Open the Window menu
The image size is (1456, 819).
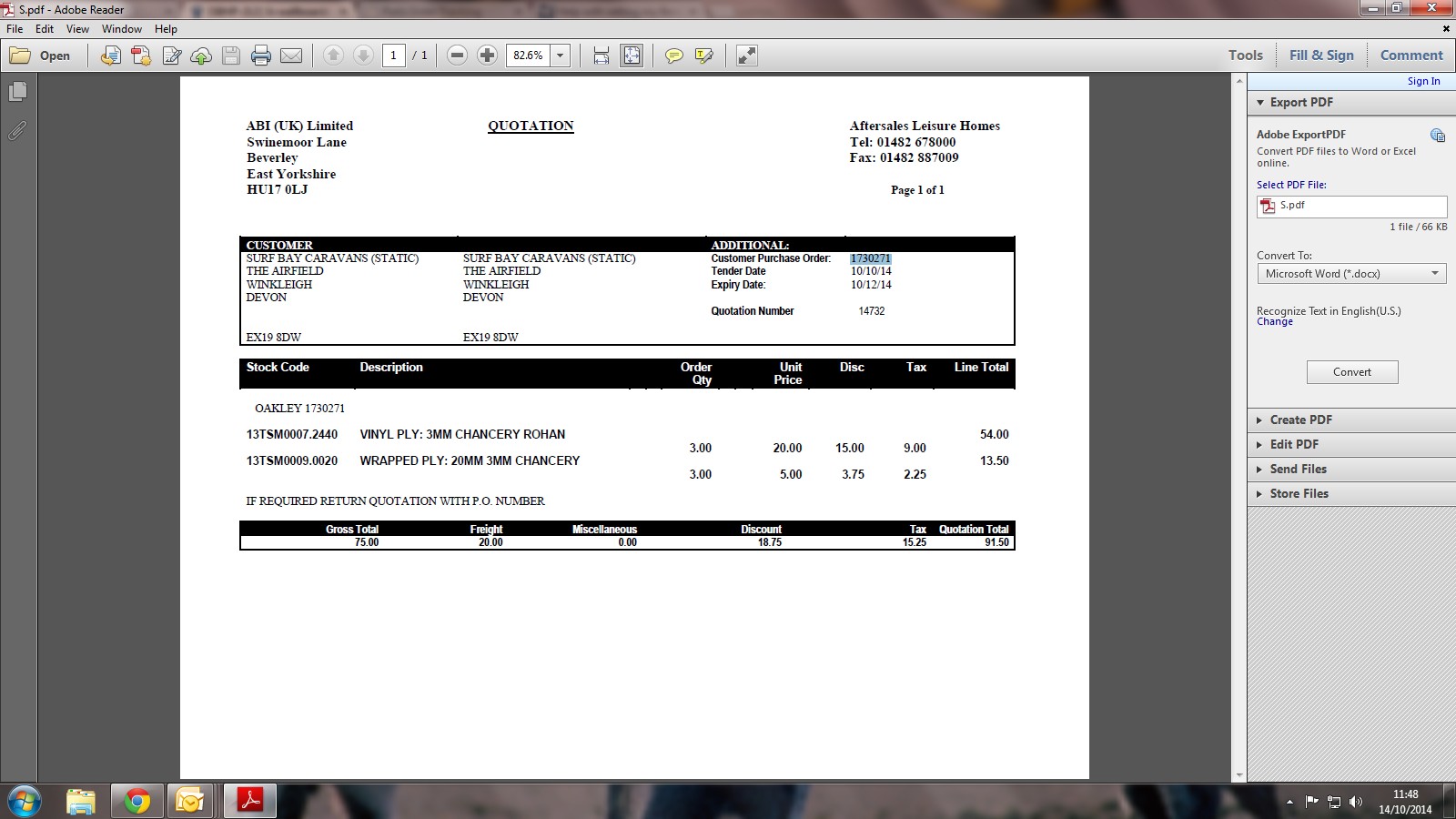point(122,29)
